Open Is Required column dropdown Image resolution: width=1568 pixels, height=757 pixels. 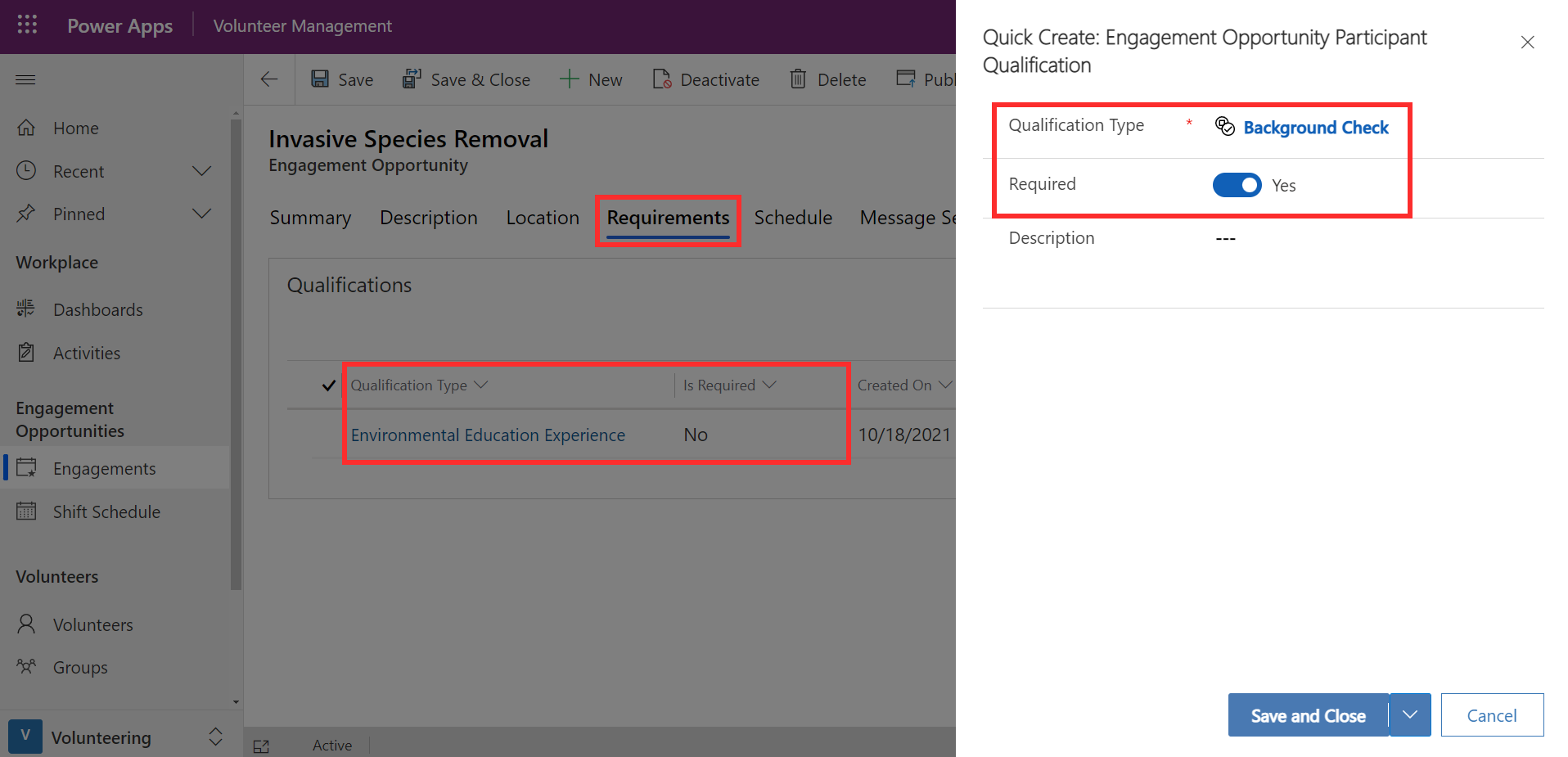[x=769, y=385]
